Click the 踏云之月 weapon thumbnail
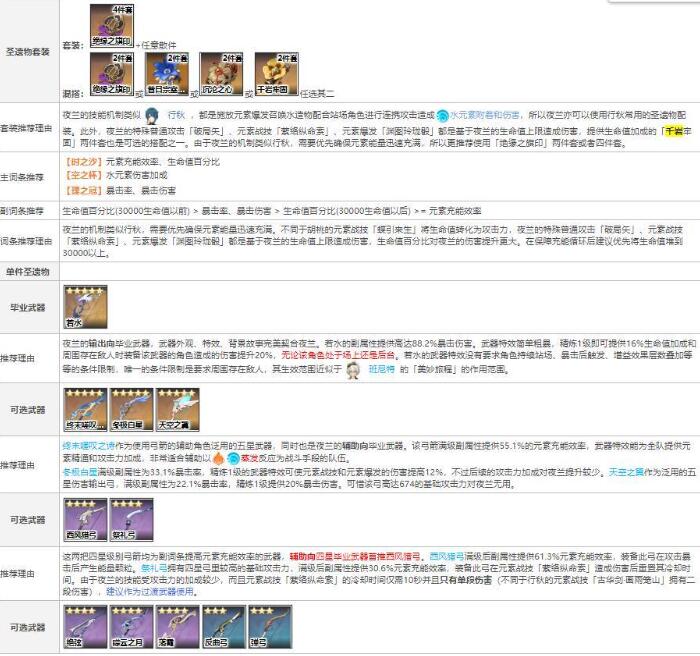 126,627
